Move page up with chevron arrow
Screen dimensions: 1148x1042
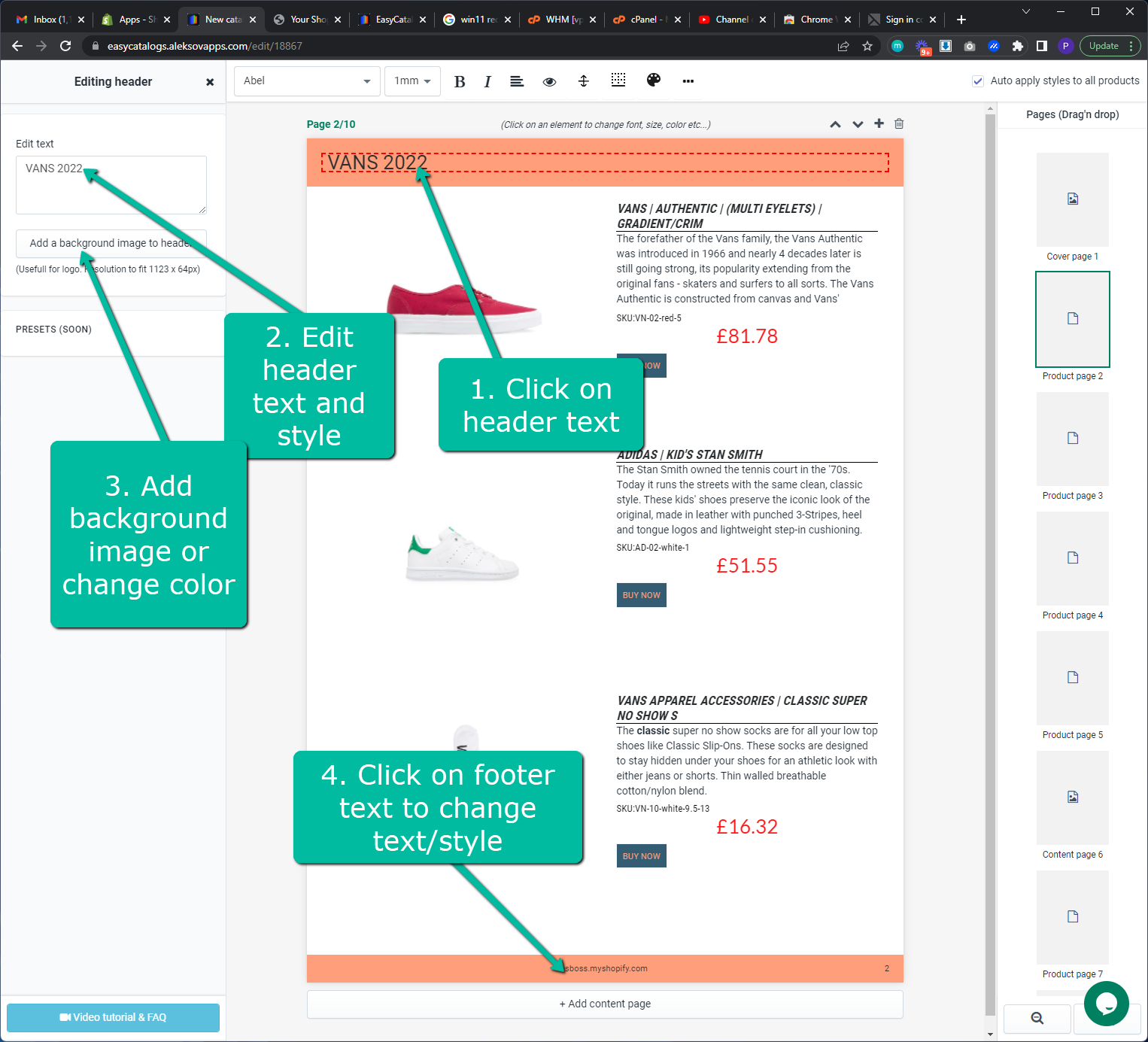pos(835,124)
